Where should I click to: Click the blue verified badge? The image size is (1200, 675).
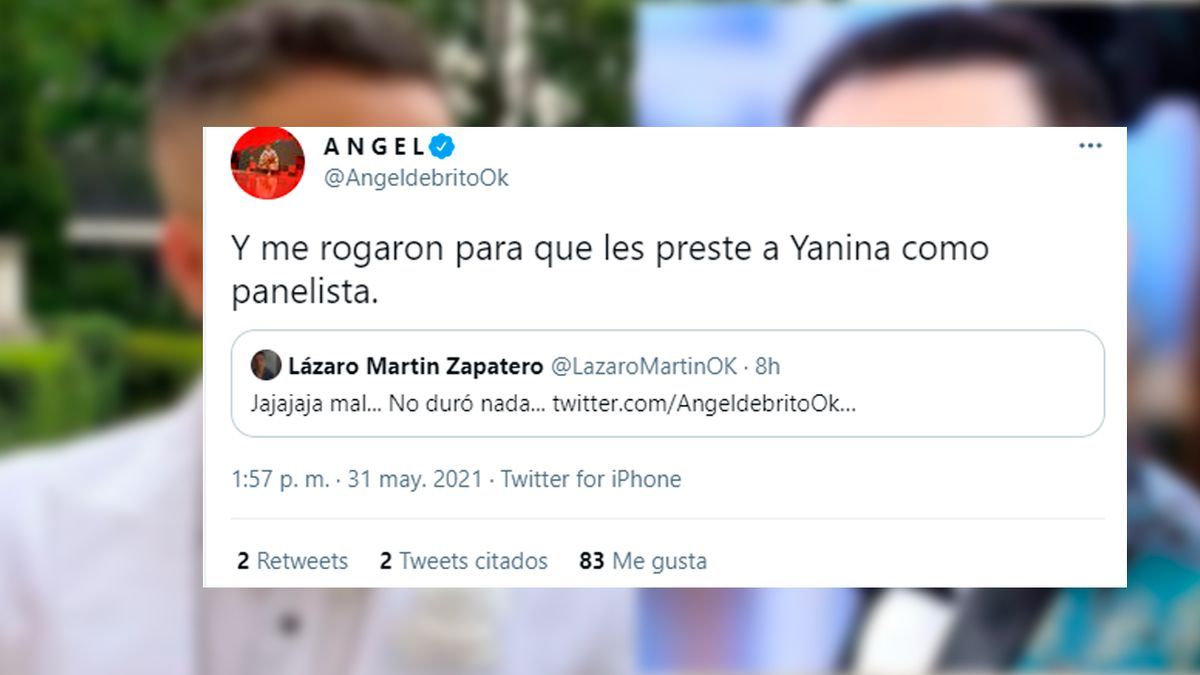pos(442,147)
